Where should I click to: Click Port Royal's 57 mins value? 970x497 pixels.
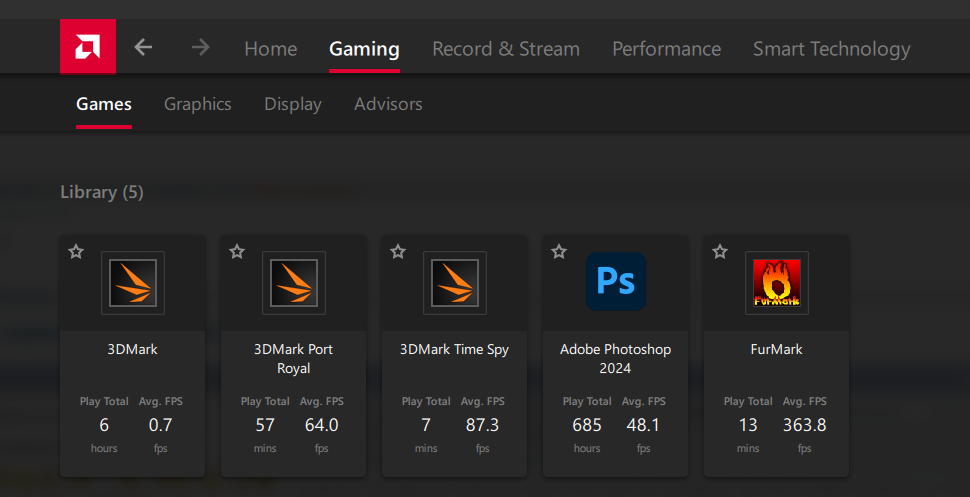(x=265, y=425)
